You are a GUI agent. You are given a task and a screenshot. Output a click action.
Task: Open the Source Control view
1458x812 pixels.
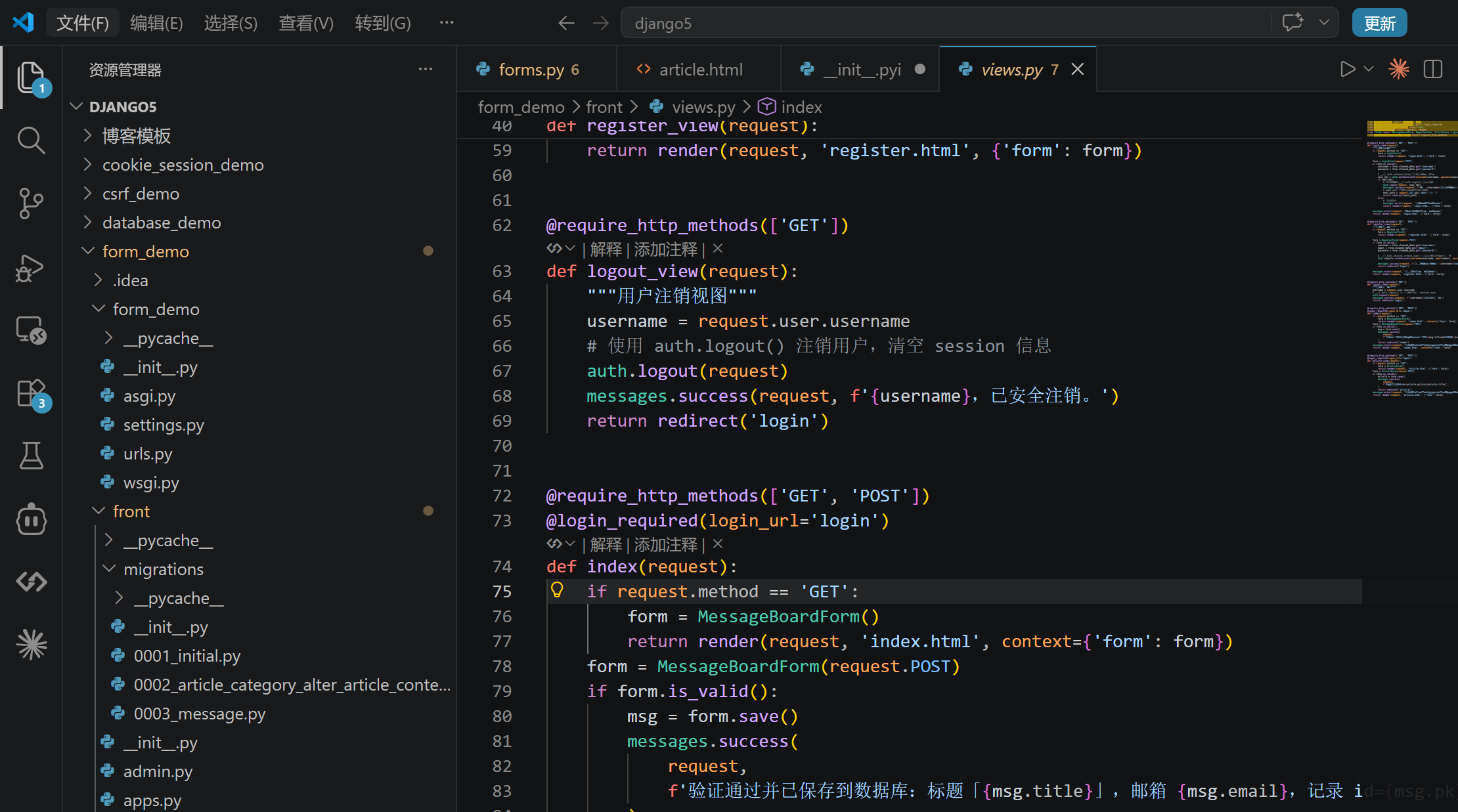coord(31,203)
